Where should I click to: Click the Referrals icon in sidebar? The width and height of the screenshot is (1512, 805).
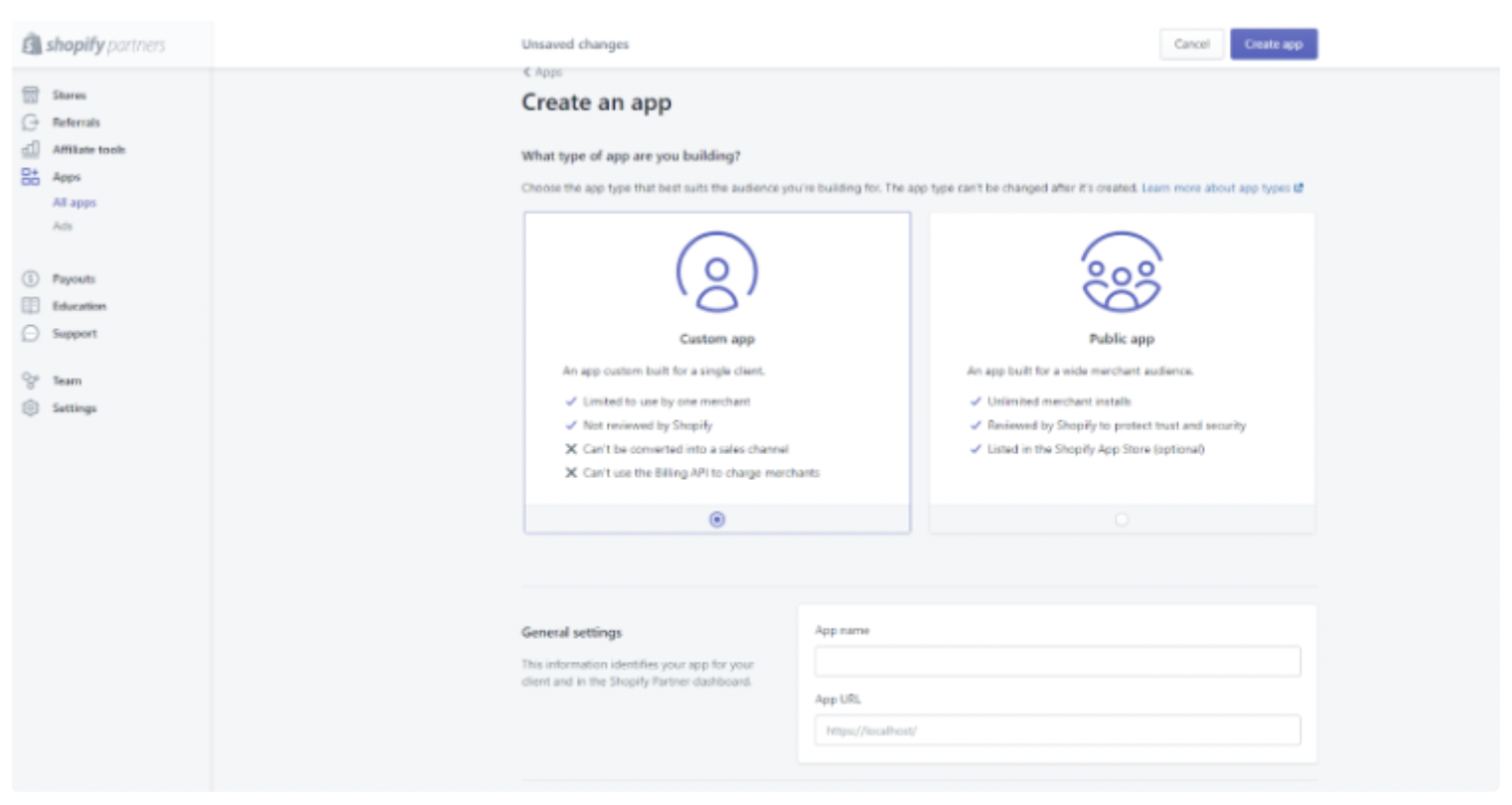tap(31, 122)
